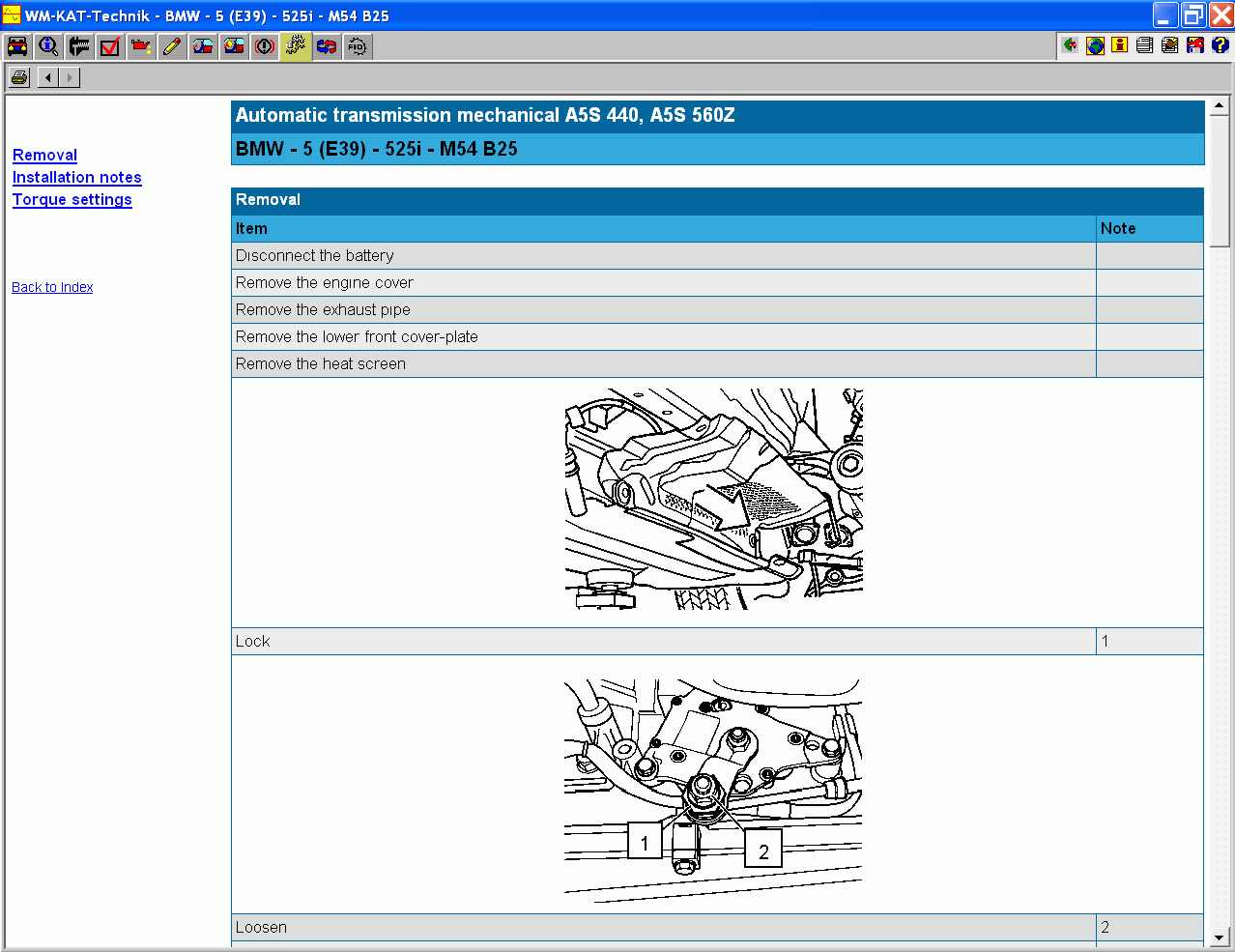This screenshot has height=952, width=1235.
Task: Click the WM-KAT application title bar icon
Action: pyautogui.click(x=12, y=15)
